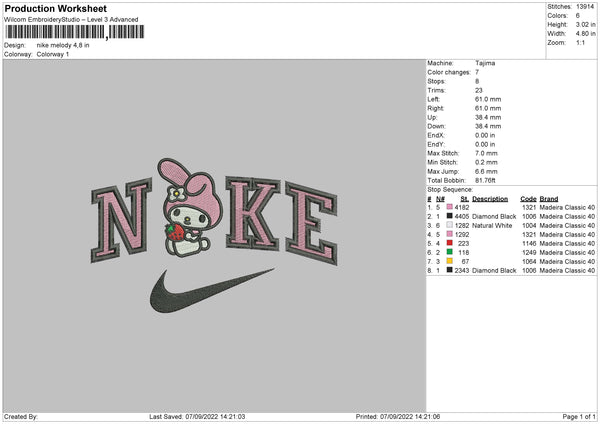The height and width of the screenshot is (424, 600).
Task: Click the My Melody character in the preview
Action: click(x=189, y=207)
